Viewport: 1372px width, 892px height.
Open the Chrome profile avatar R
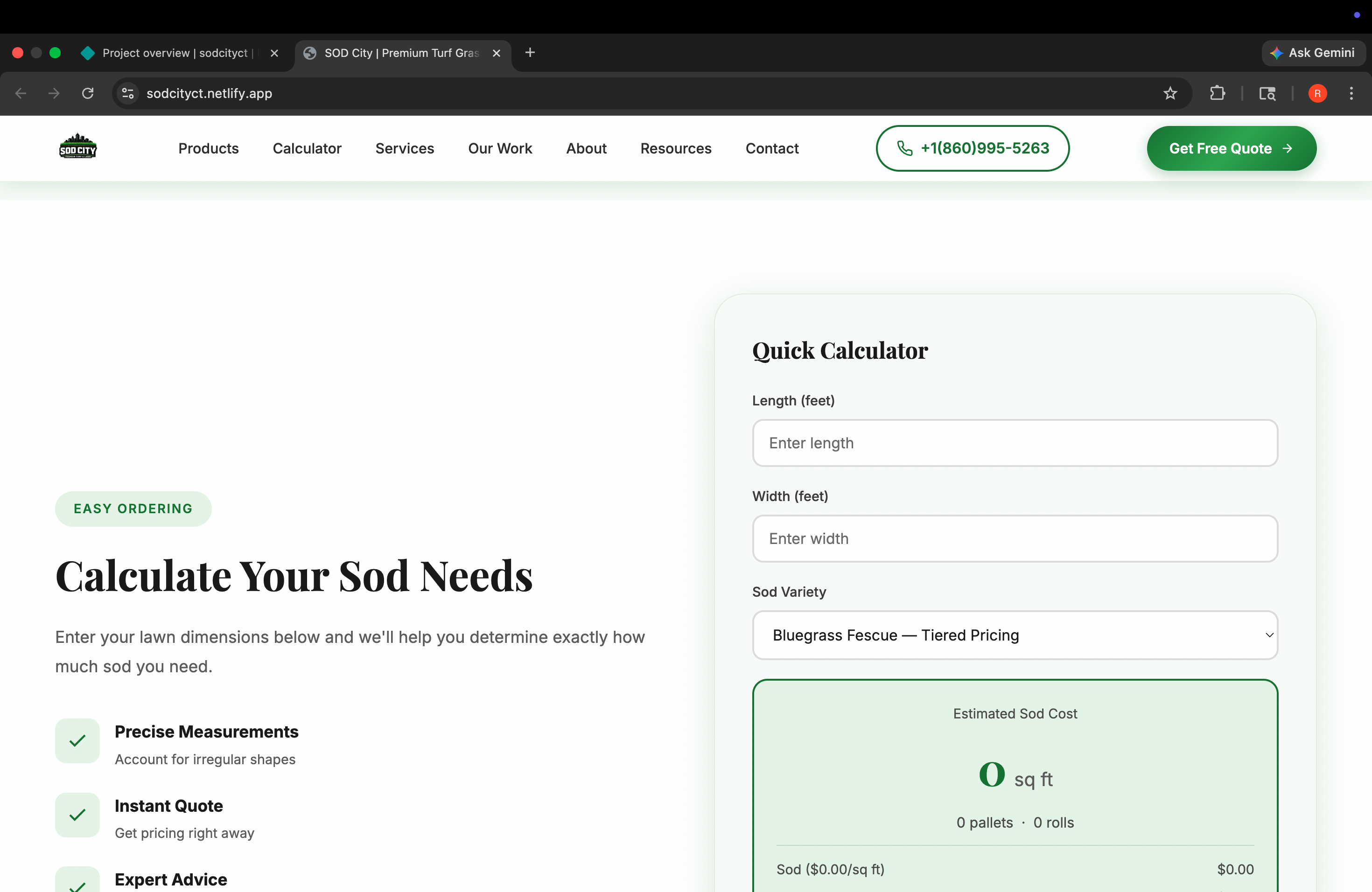[x=1317, y=93]
